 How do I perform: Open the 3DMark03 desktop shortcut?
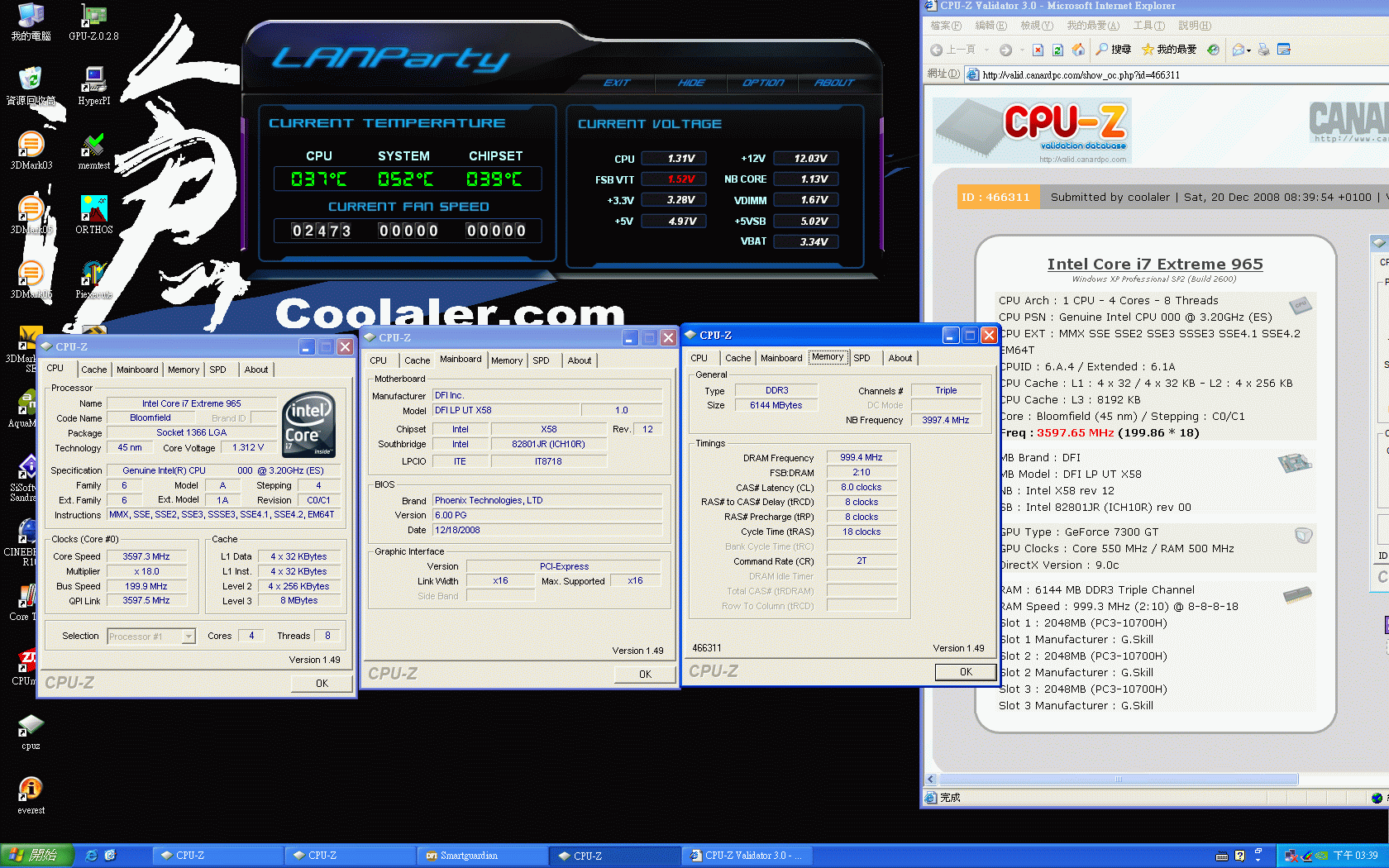(31, 150)
